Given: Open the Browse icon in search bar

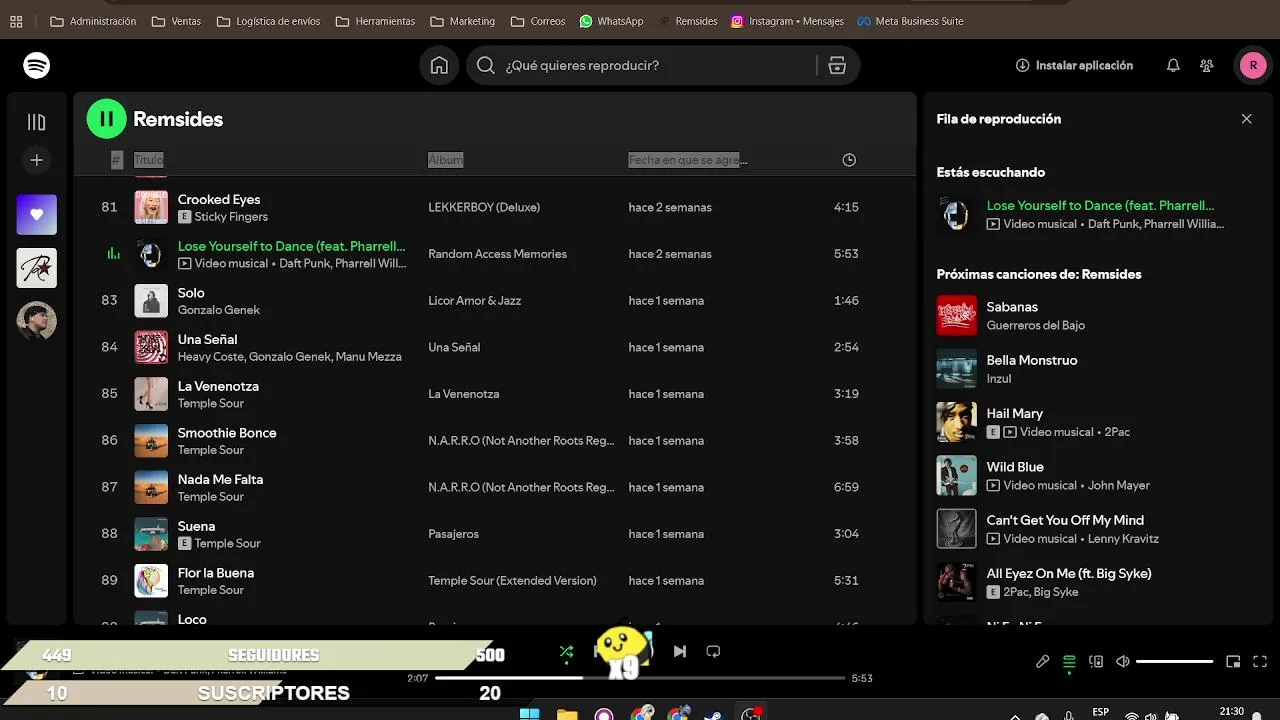Looking at the screenshot, I should click(x=837, y=65).
